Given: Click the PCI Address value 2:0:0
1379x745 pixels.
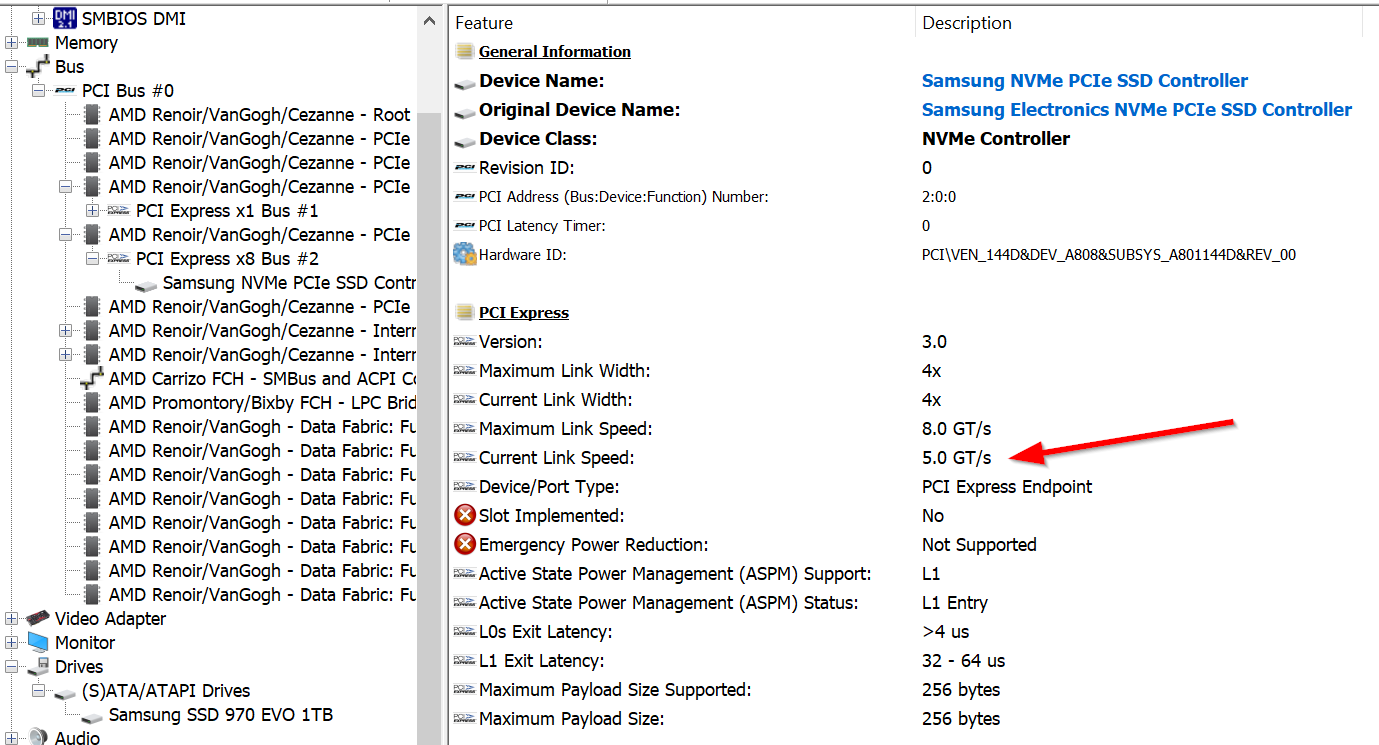Looking at the screenshot, I should 939,197.
